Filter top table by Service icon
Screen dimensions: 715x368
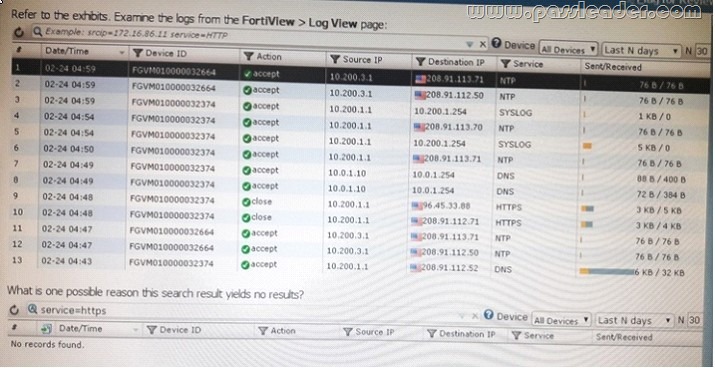pos(505,63)
